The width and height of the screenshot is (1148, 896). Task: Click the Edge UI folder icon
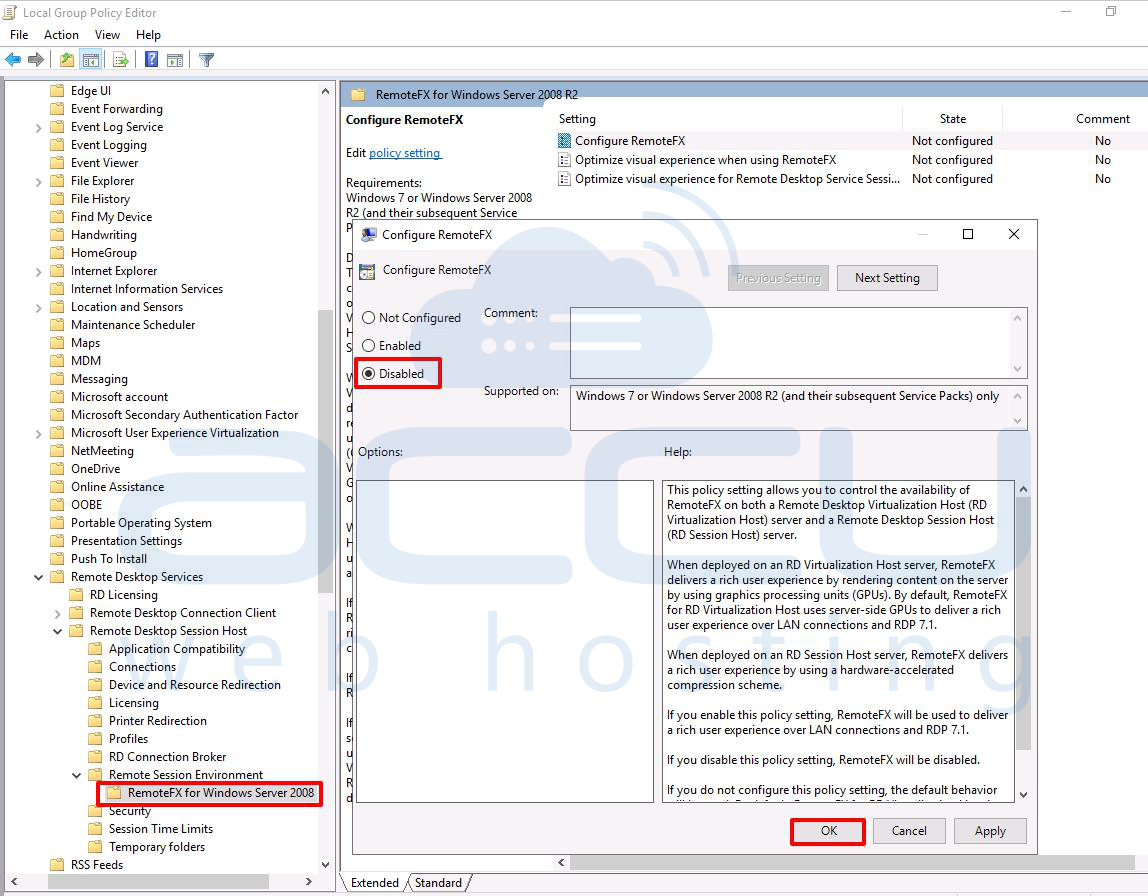click(57, 91)
